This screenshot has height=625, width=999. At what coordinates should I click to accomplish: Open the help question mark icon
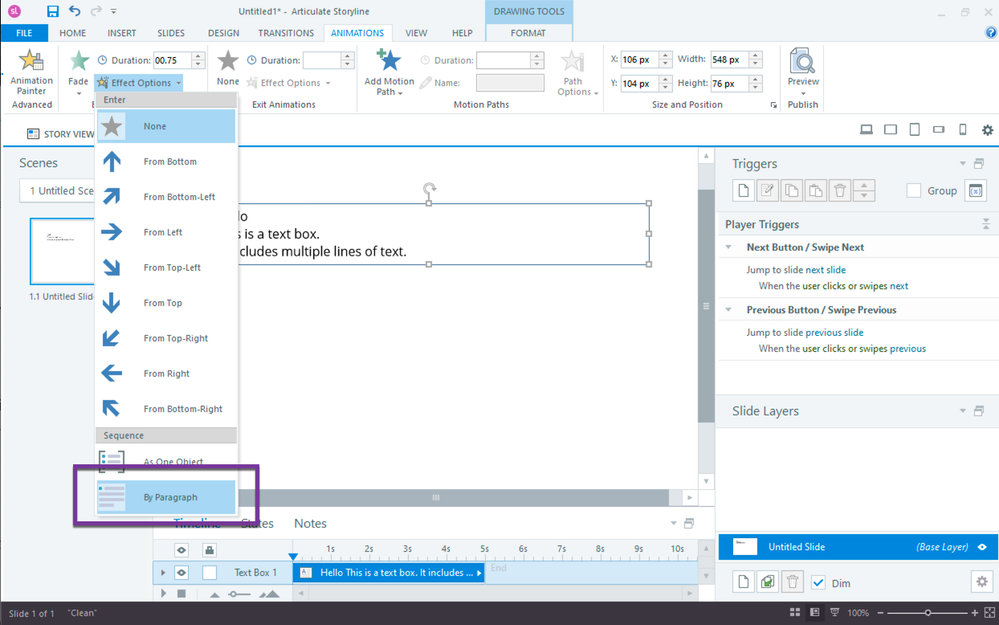(x=991, y=33)
